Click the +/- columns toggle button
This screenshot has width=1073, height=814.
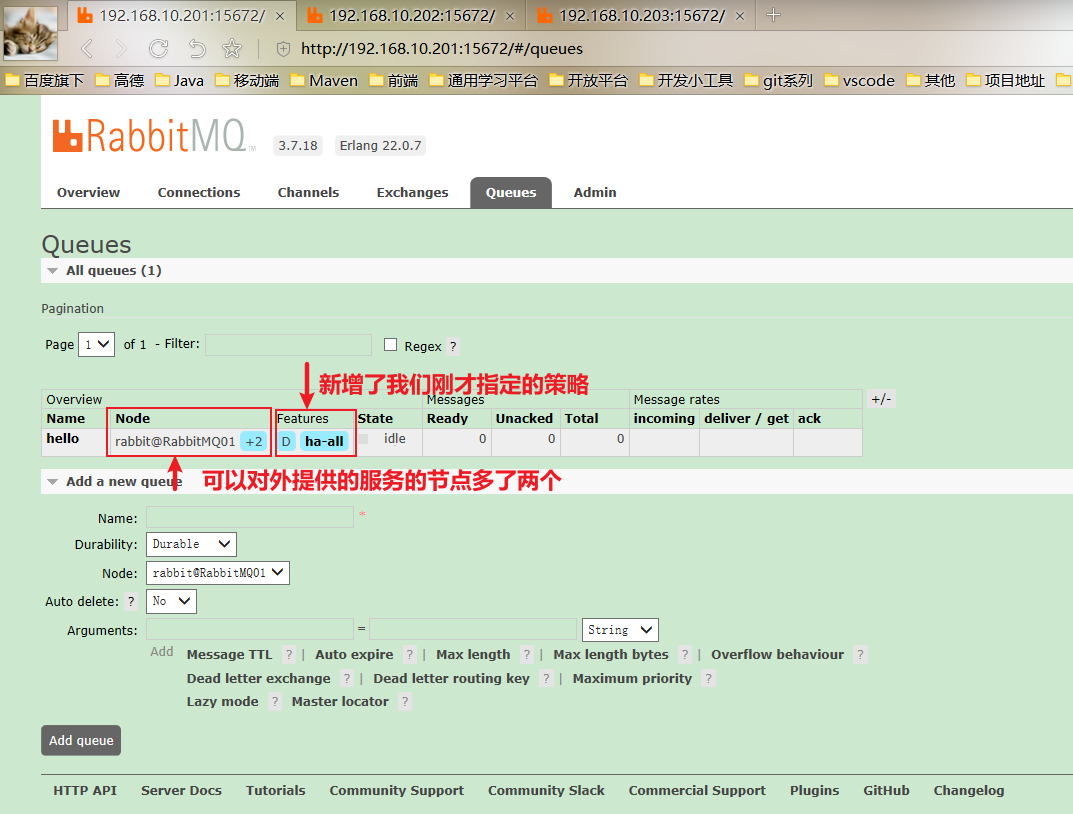pyautogui.click(x=881, y=399)
